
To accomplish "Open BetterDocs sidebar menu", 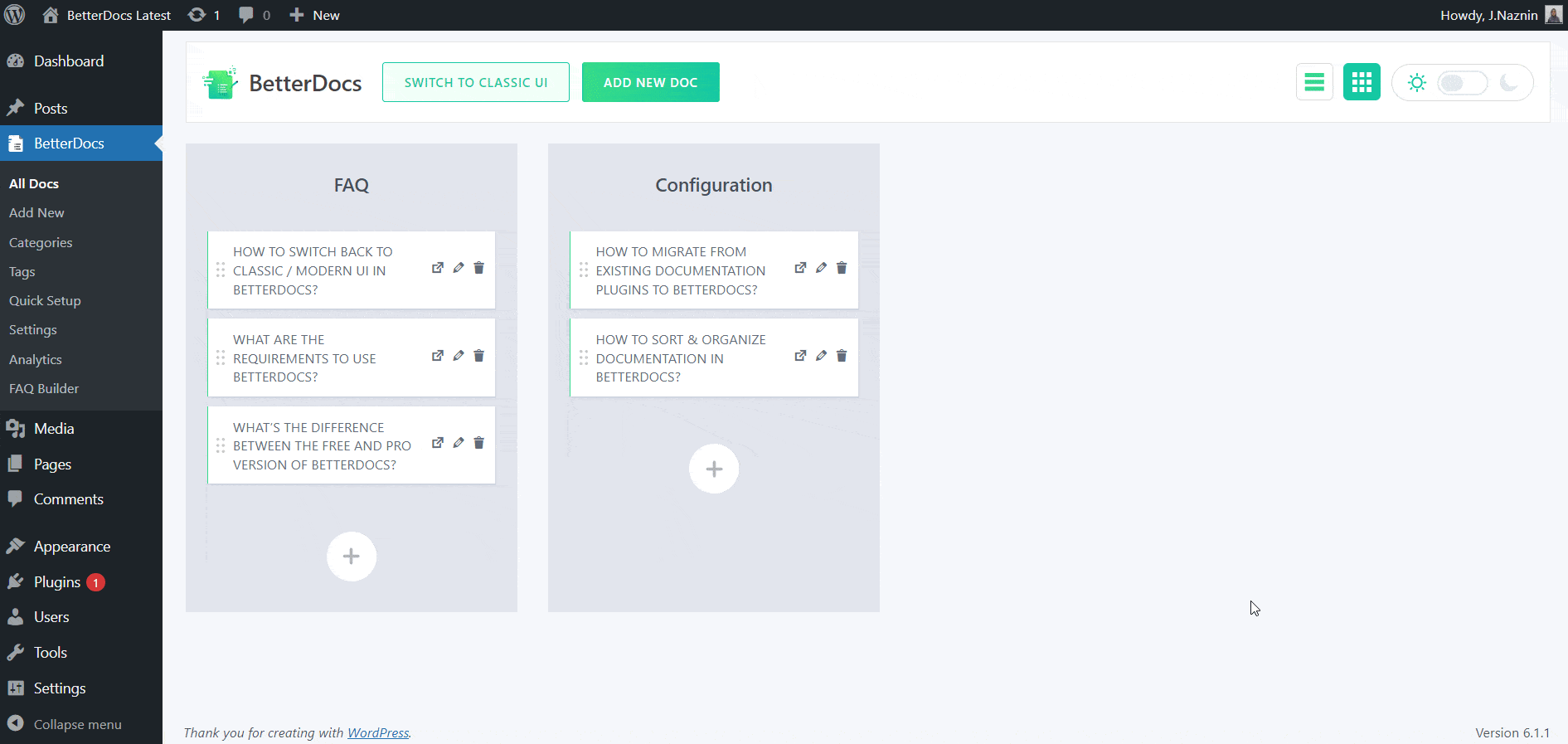I will point(81,143).
